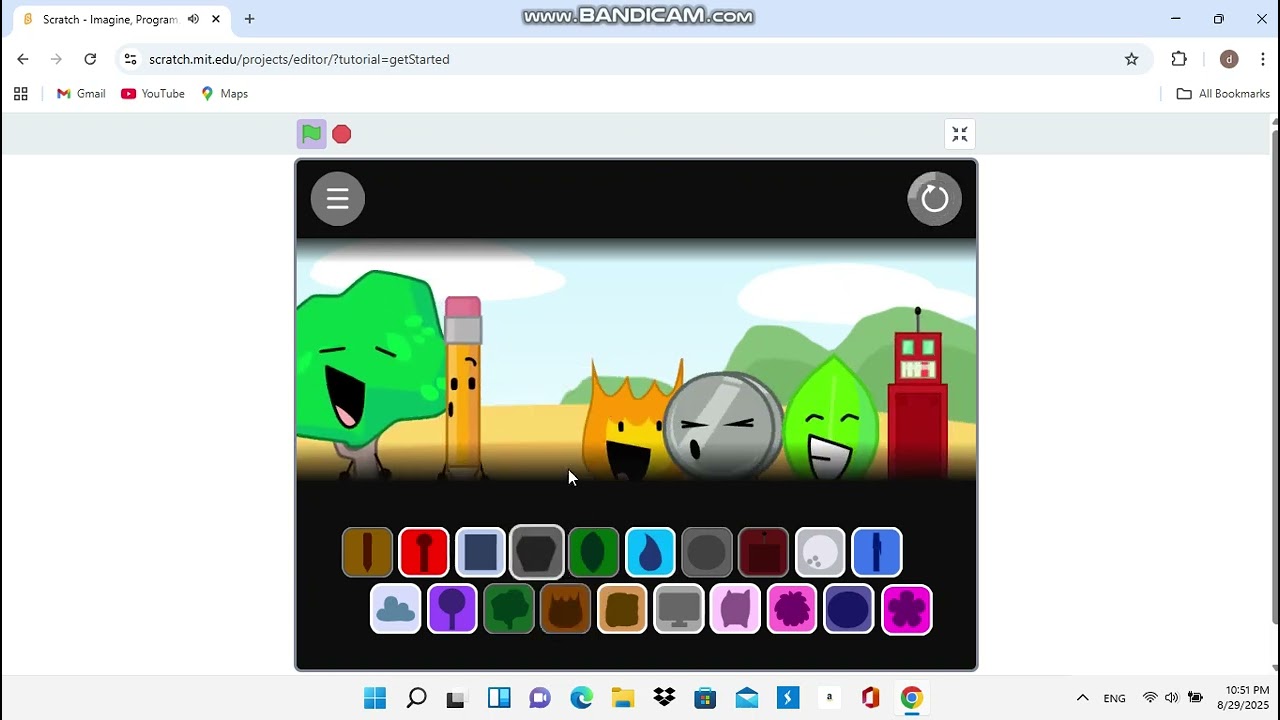Click the circular reset arrow button

934,199
